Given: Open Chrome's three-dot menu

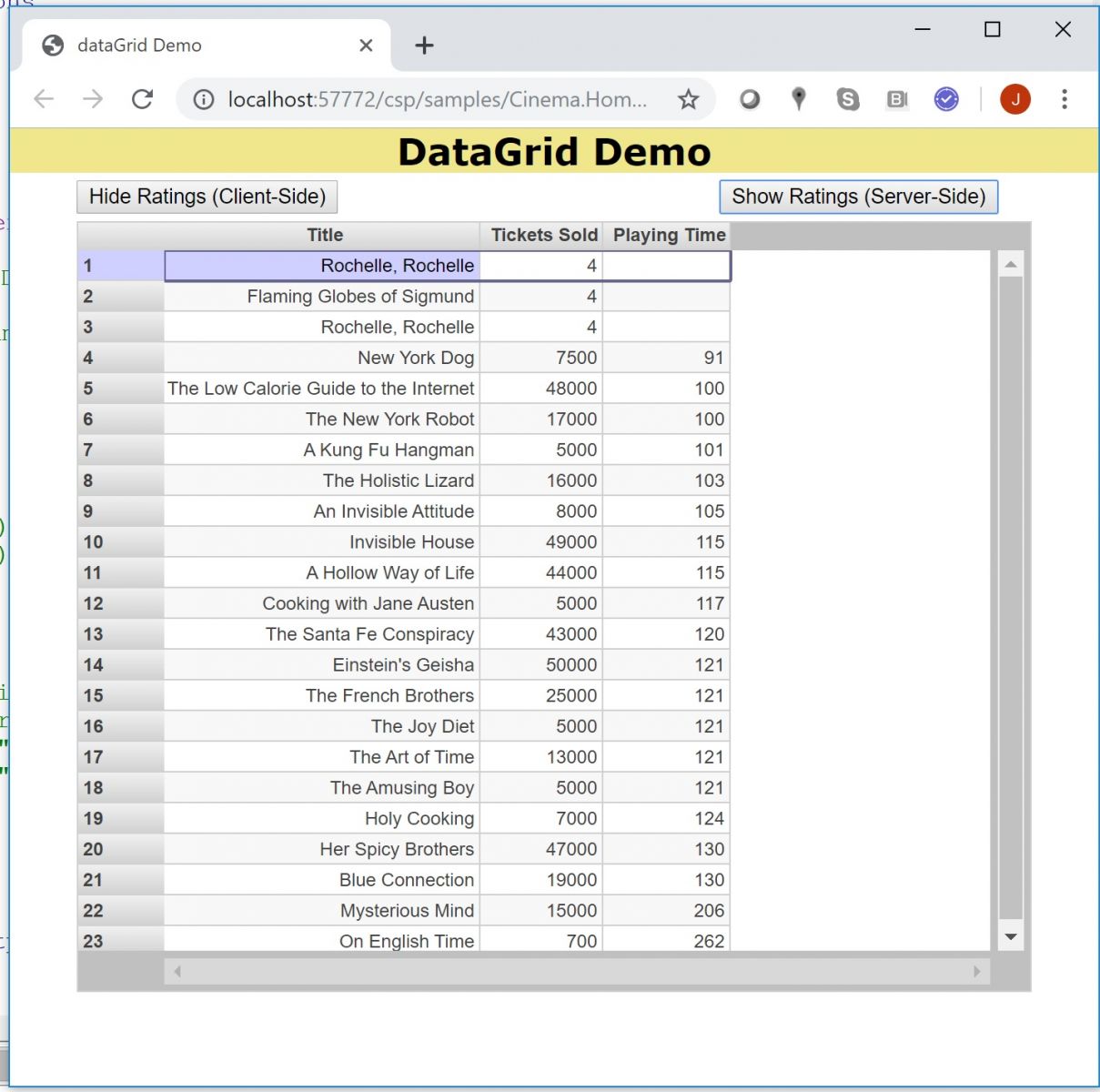Looking at the screenshot, I should [1065, 99].
